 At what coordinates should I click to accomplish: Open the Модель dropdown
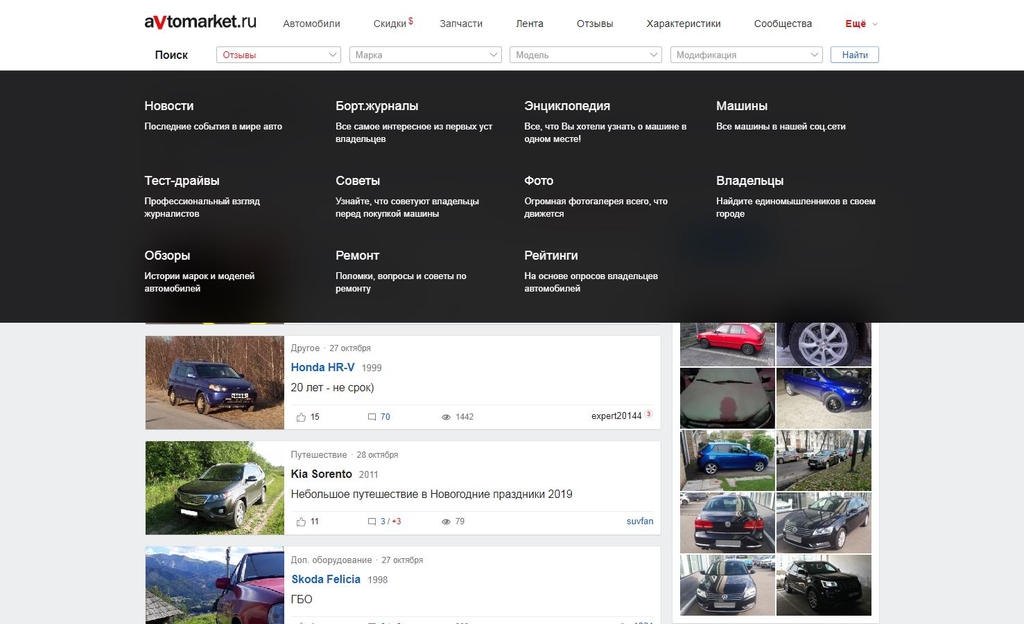click(x=586, y=55)
